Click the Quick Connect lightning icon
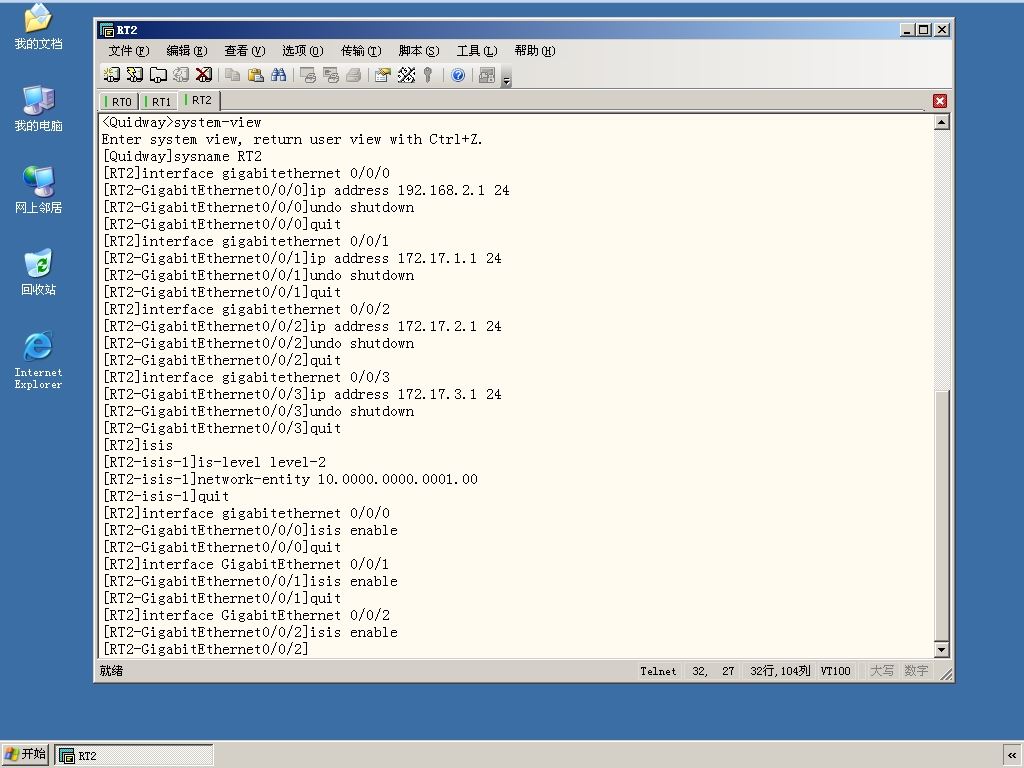Viewport: 1024px width, 768px height. (135, 75)
